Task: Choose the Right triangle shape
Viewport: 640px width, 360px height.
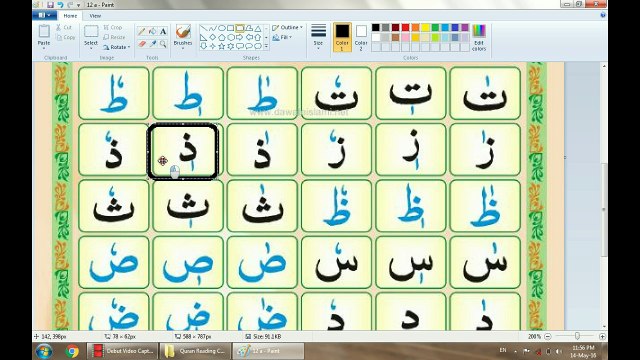Action: pyautogui.click(x=204, y=38)
